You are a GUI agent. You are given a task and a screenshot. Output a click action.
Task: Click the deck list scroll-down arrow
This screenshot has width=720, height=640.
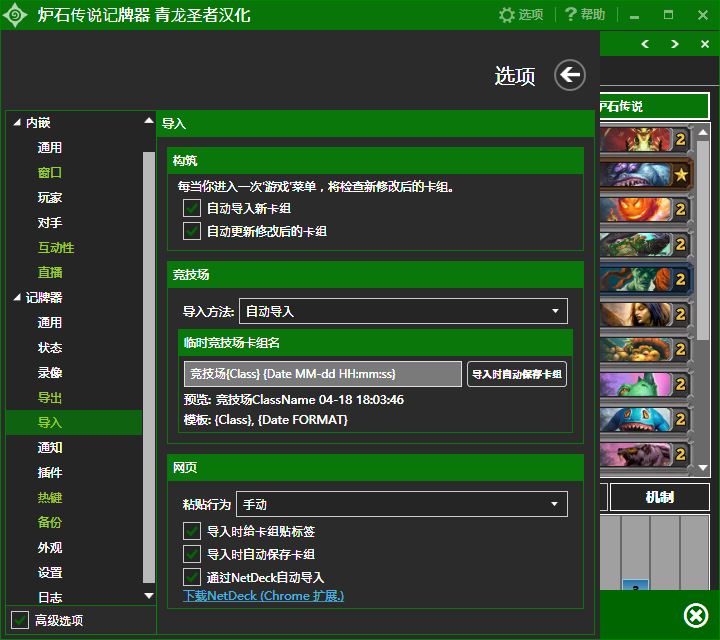703,467
